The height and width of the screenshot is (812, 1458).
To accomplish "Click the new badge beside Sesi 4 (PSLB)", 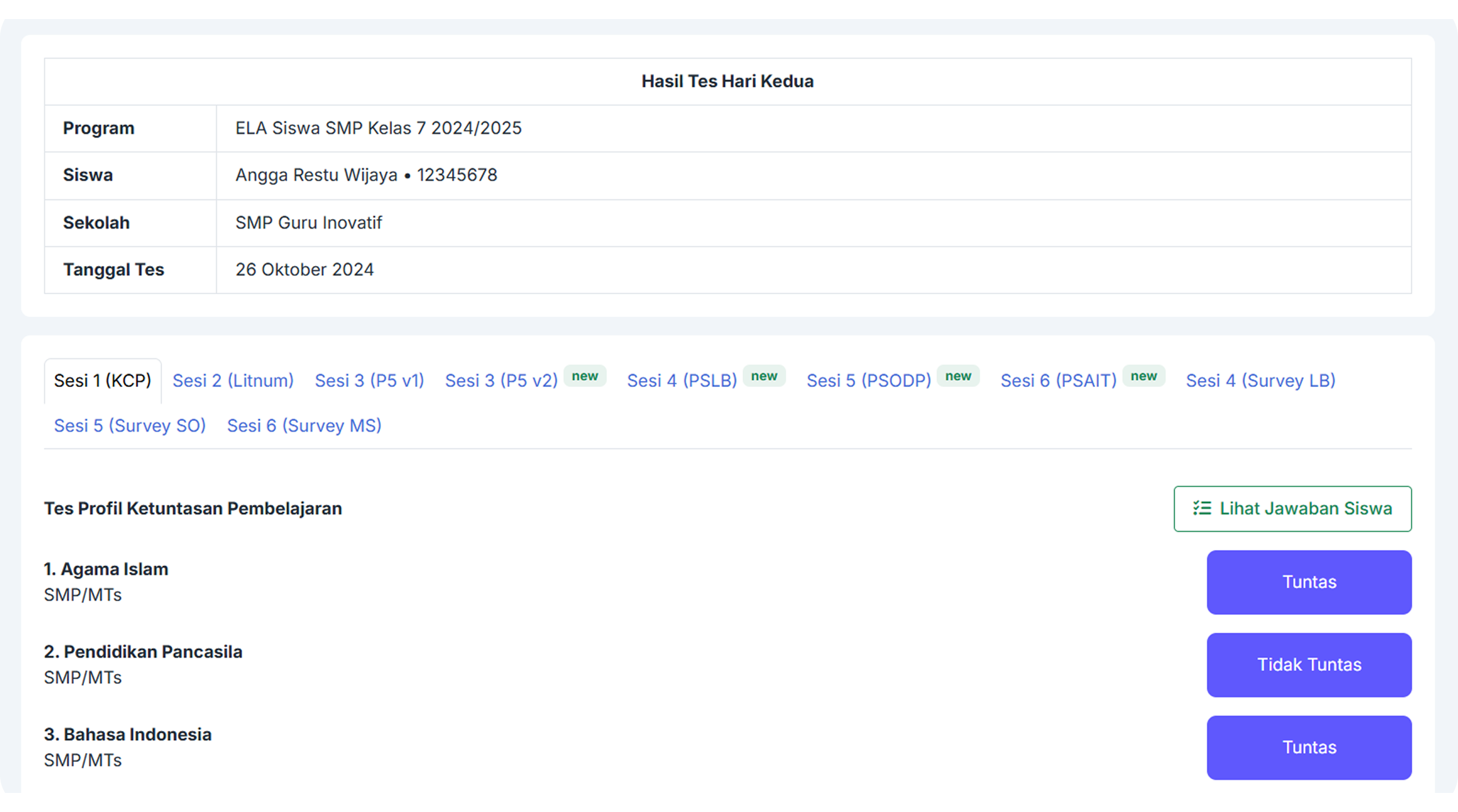I will [x=764, y=376].
